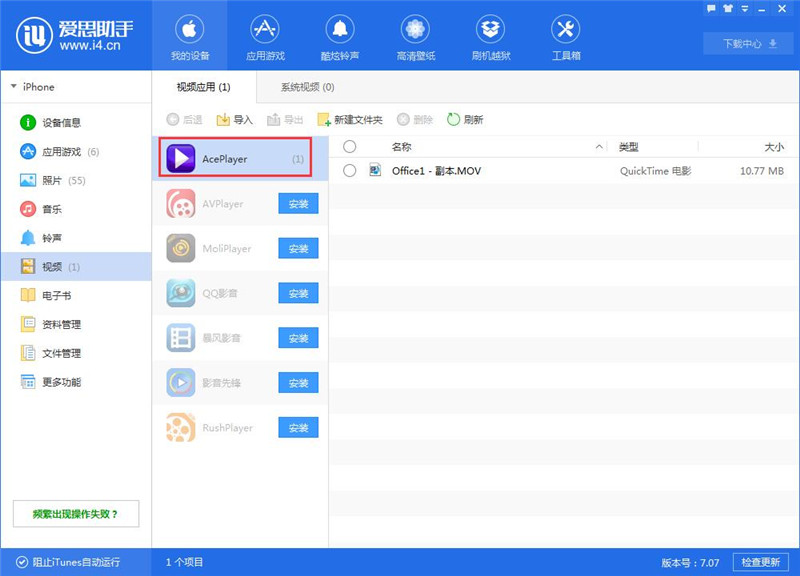Open the 工具箱 toolbox section
The height and width of the screenshot is (576, 800).
coord(567,35)
